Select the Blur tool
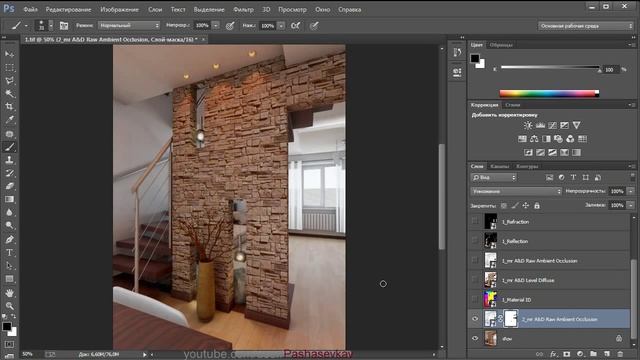 9,212
